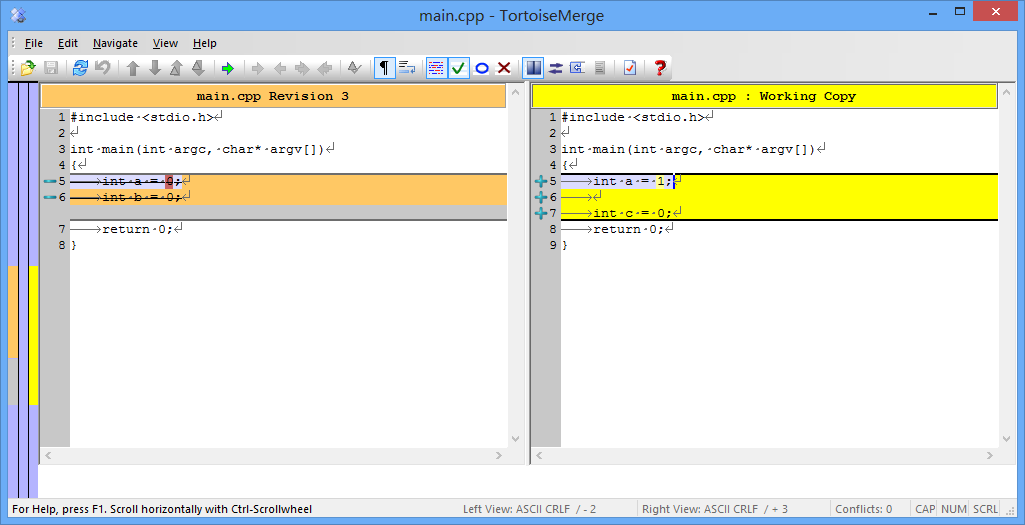
Task: Click the plus marker on right line 5
Action: tap(541, 181)
